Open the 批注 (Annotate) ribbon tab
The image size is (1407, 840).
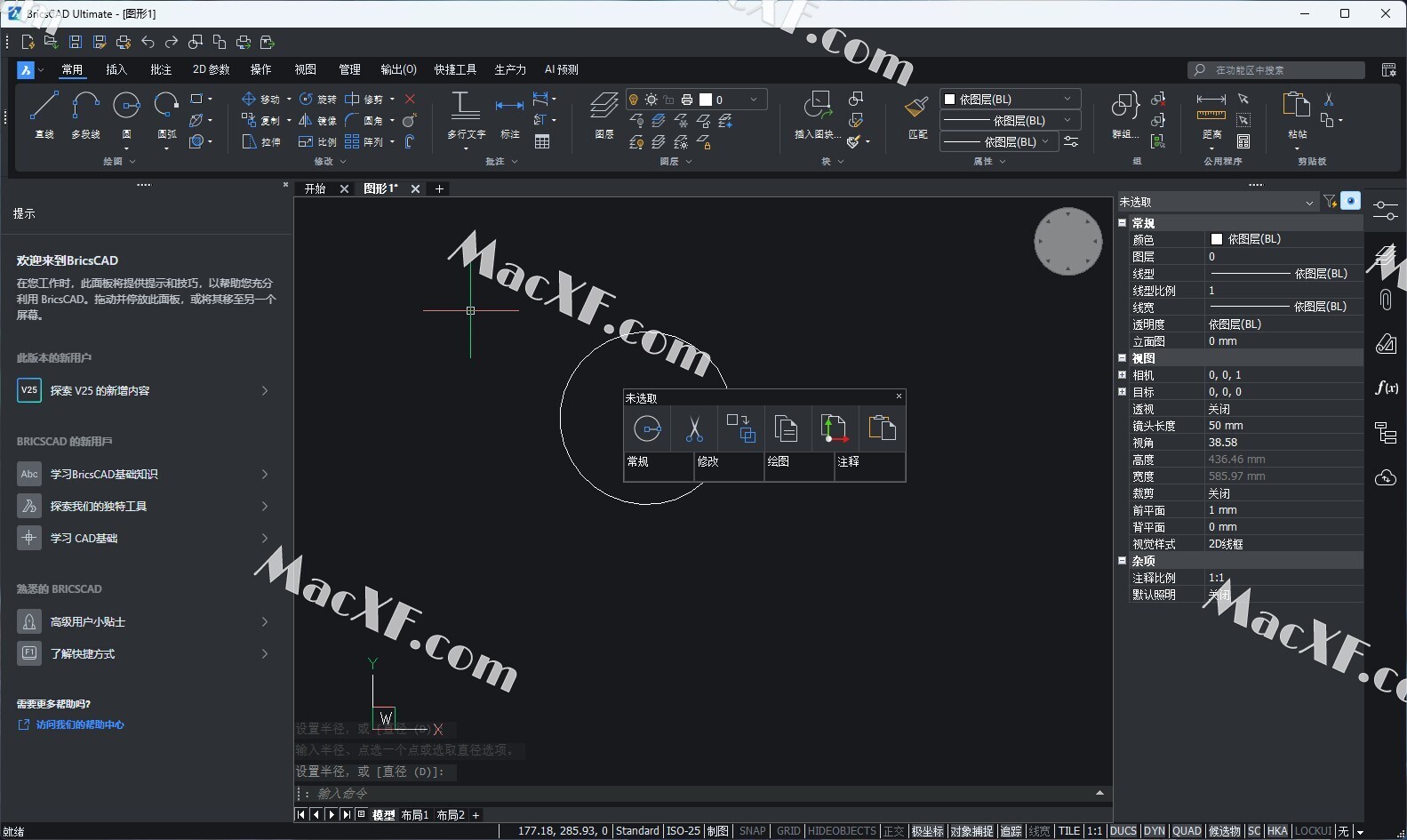click(161, 69)
